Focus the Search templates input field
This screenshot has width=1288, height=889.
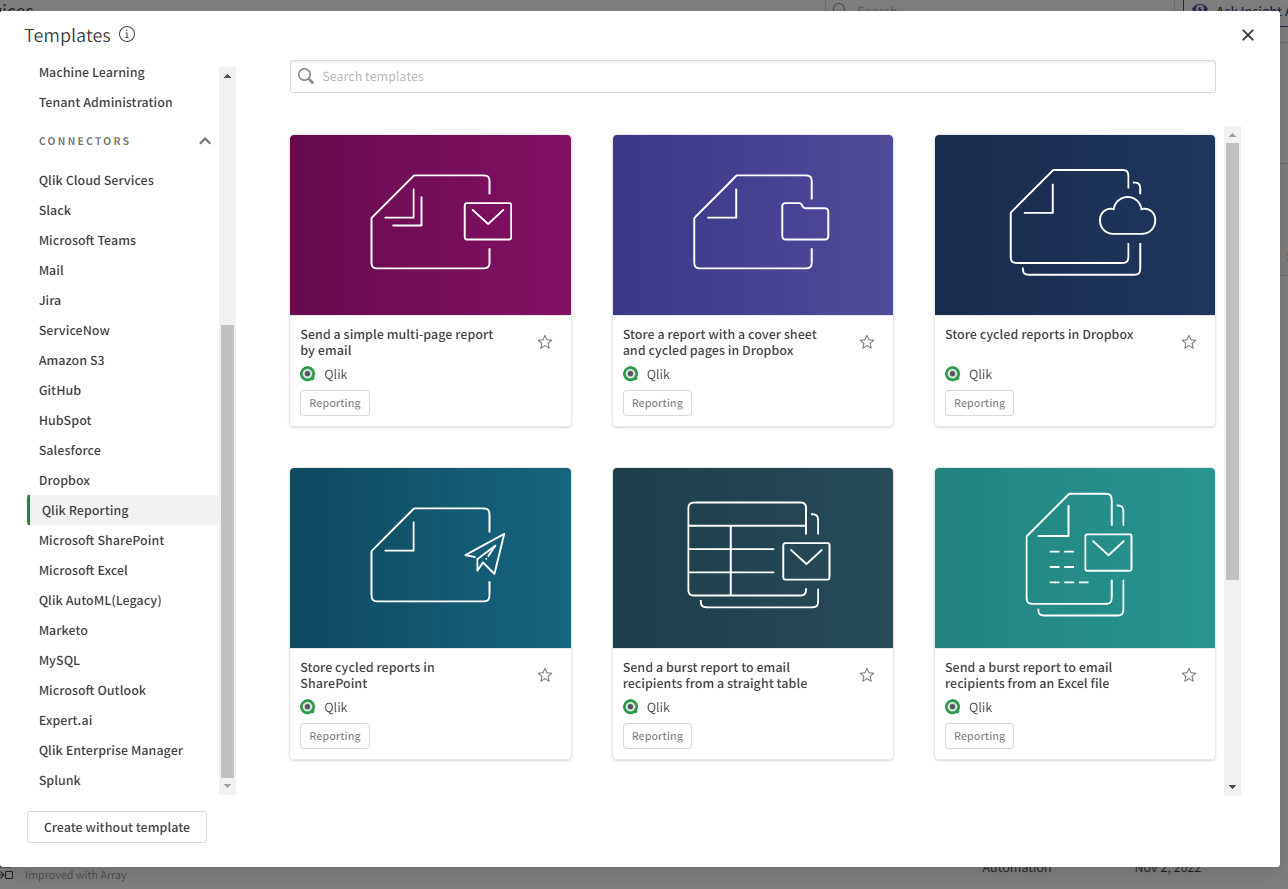[x=760, y=77]
